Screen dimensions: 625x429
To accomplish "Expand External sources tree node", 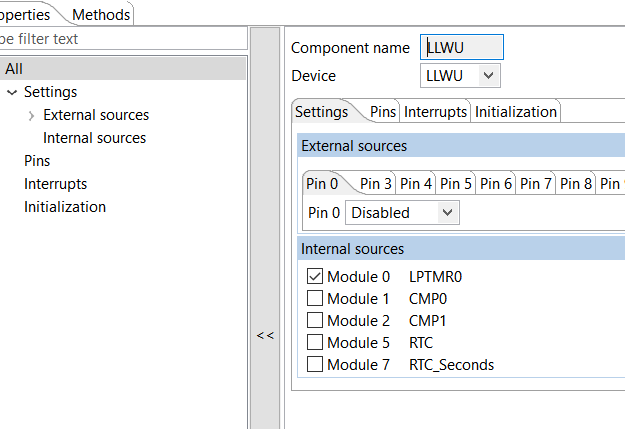I will (x=31, y=116).
